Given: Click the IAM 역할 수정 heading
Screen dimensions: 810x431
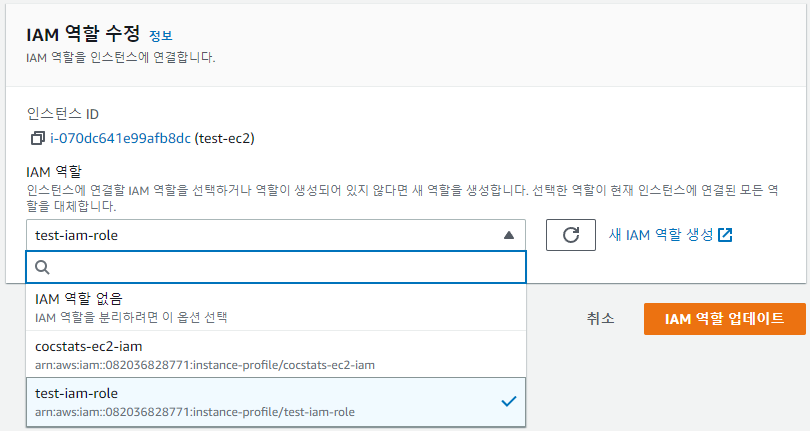Looking at the screenshot, I should (x=83, y=34).
